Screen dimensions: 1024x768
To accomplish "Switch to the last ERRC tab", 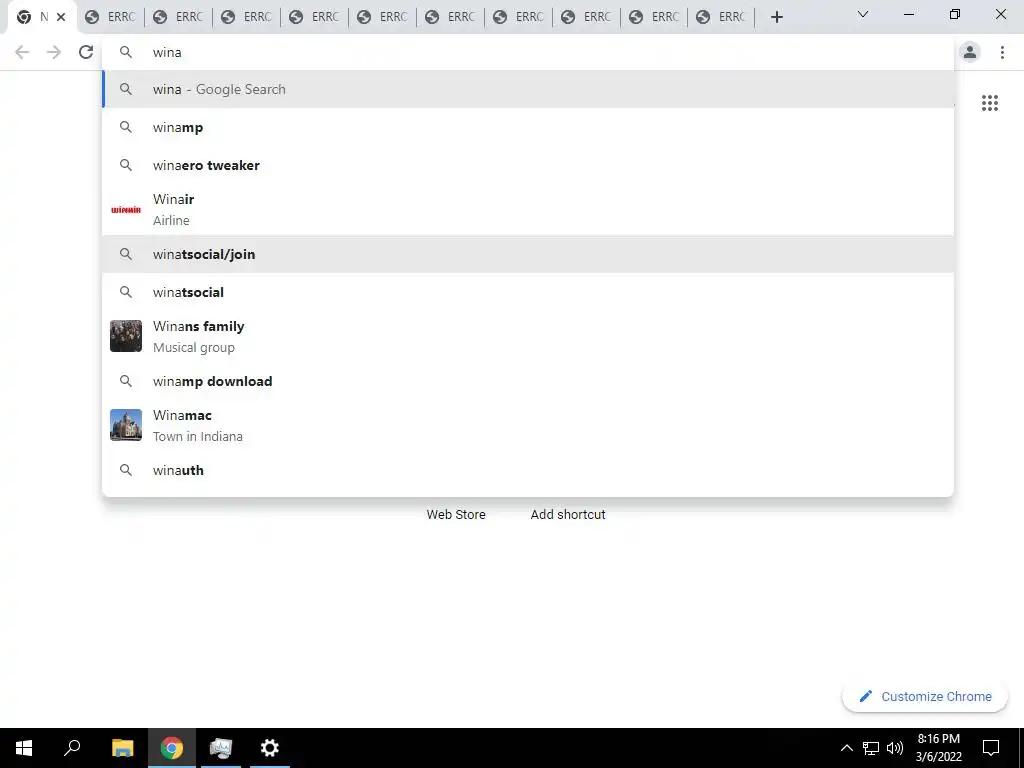I will [x=721, y=17].
